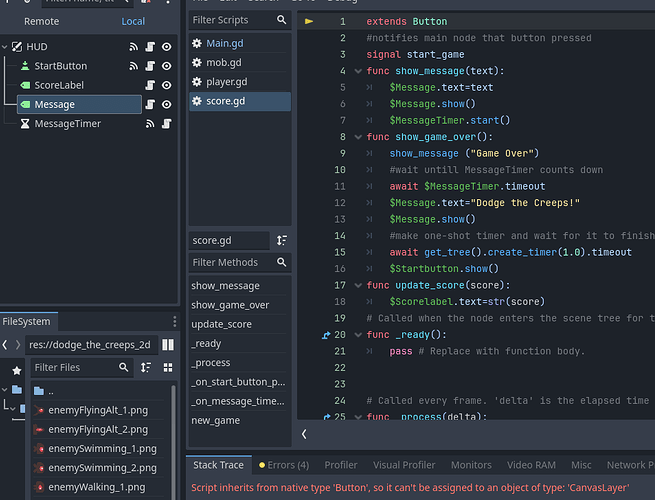Select the ScoreLabel node
655x500 pixels.
pyautogui.click(x=59, y=85)
